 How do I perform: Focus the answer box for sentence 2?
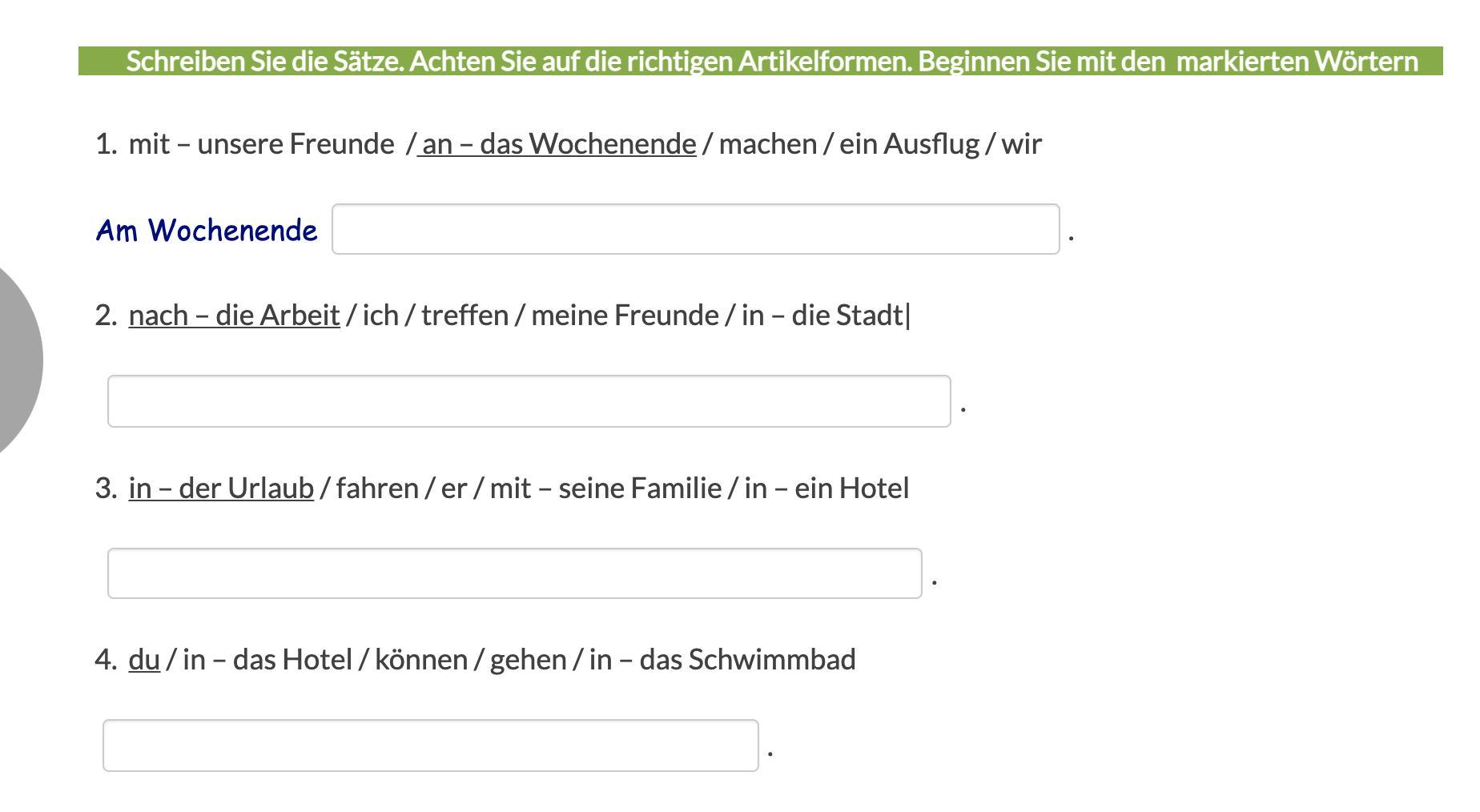[529, 401]
